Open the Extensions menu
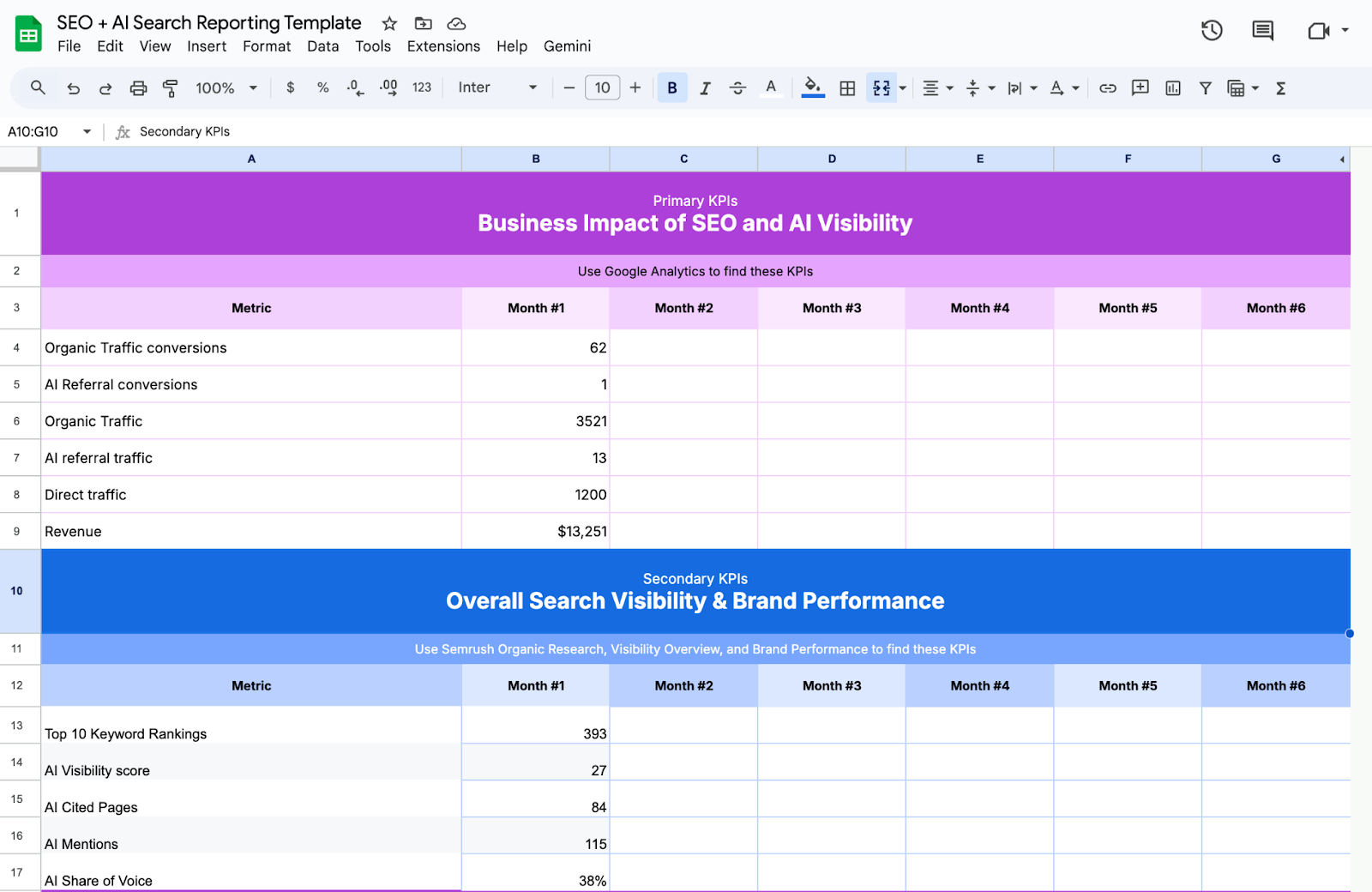 pyautogui.click(x=443, y=46)
